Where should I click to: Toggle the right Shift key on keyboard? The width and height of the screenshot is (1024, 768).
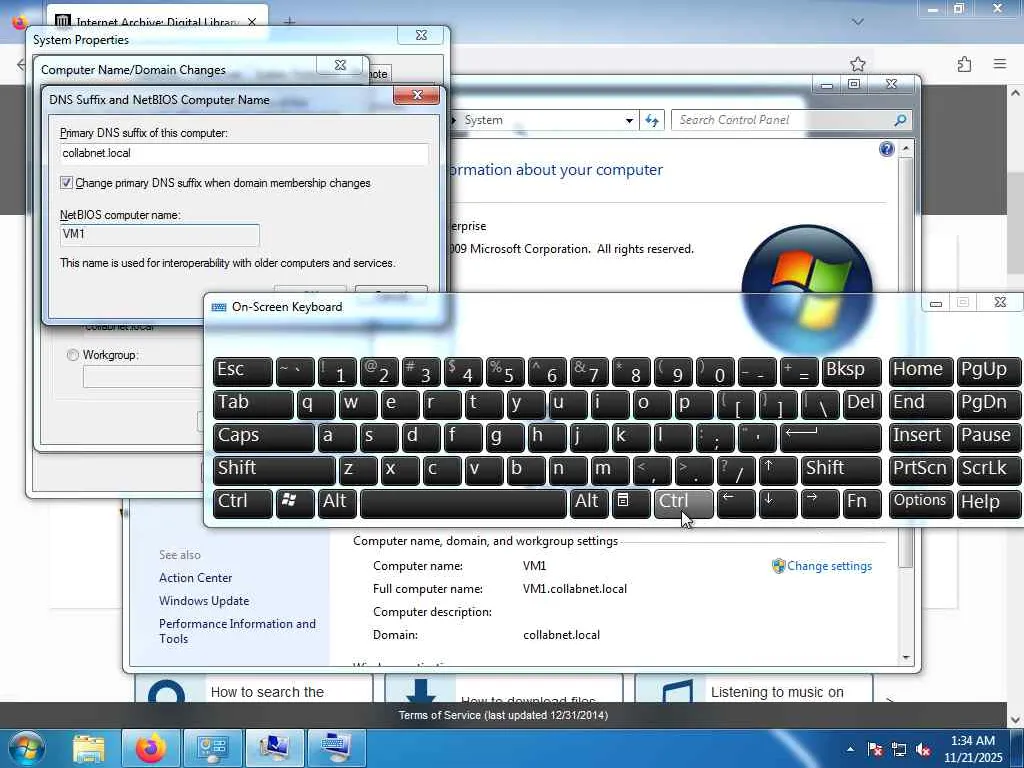click(x=841, y=470)
